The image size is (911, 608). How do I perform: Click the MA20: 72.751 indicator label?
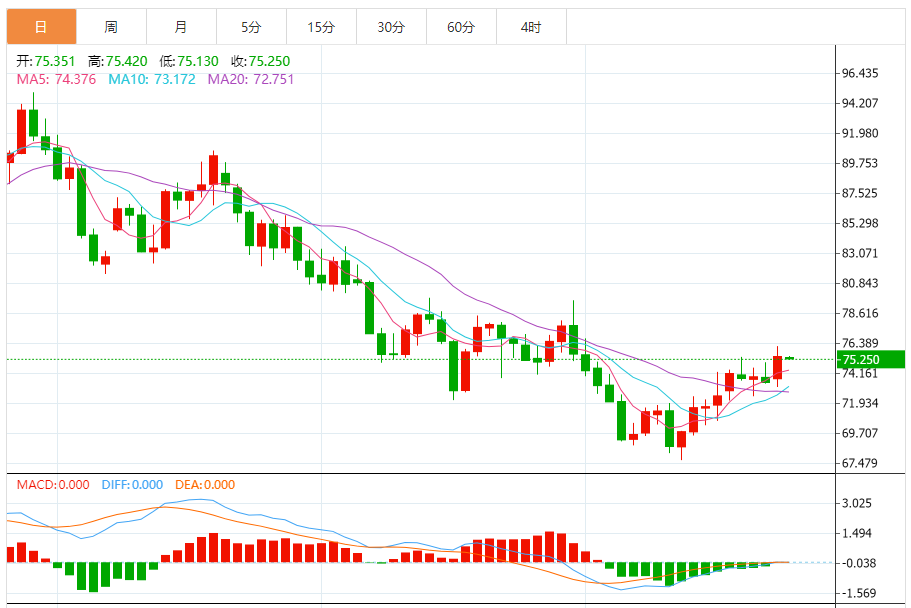(251, 79)
